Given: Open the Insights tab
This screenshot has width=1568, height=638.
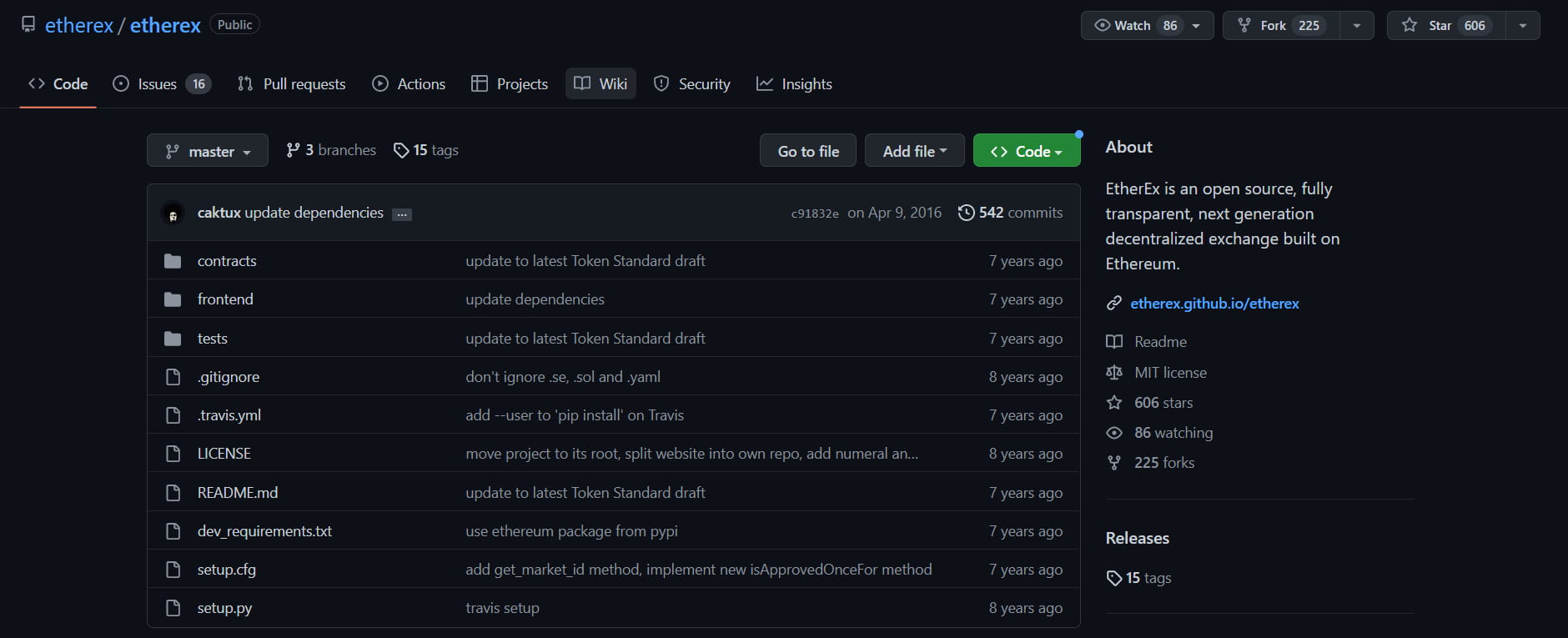Looking at the screenshot, I should click(x=794, y=83).
